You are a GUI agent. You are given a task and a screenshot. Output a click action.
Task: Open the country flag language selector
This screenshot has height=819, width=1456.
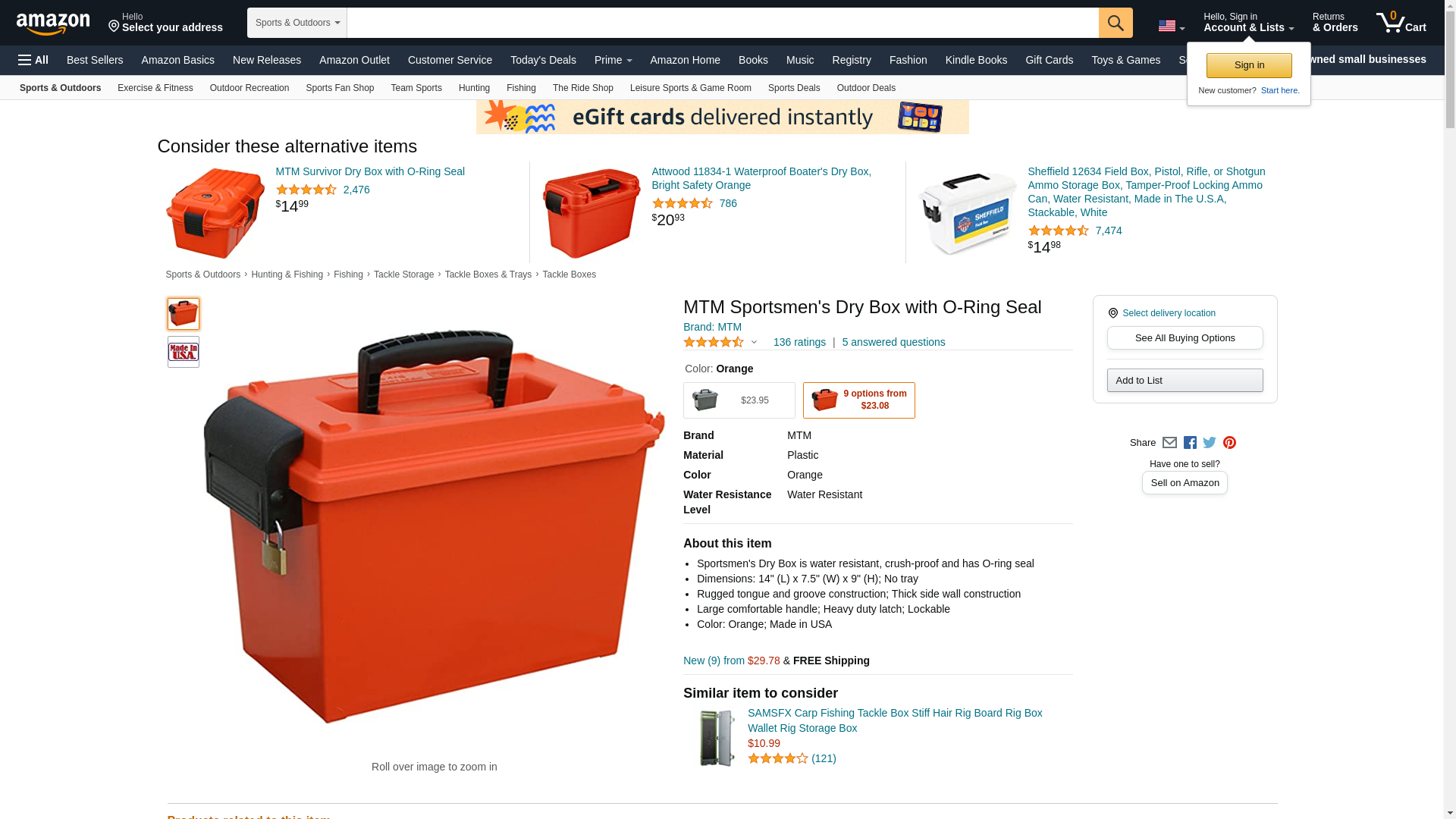pyautogui.click(x=1171, y=27)
